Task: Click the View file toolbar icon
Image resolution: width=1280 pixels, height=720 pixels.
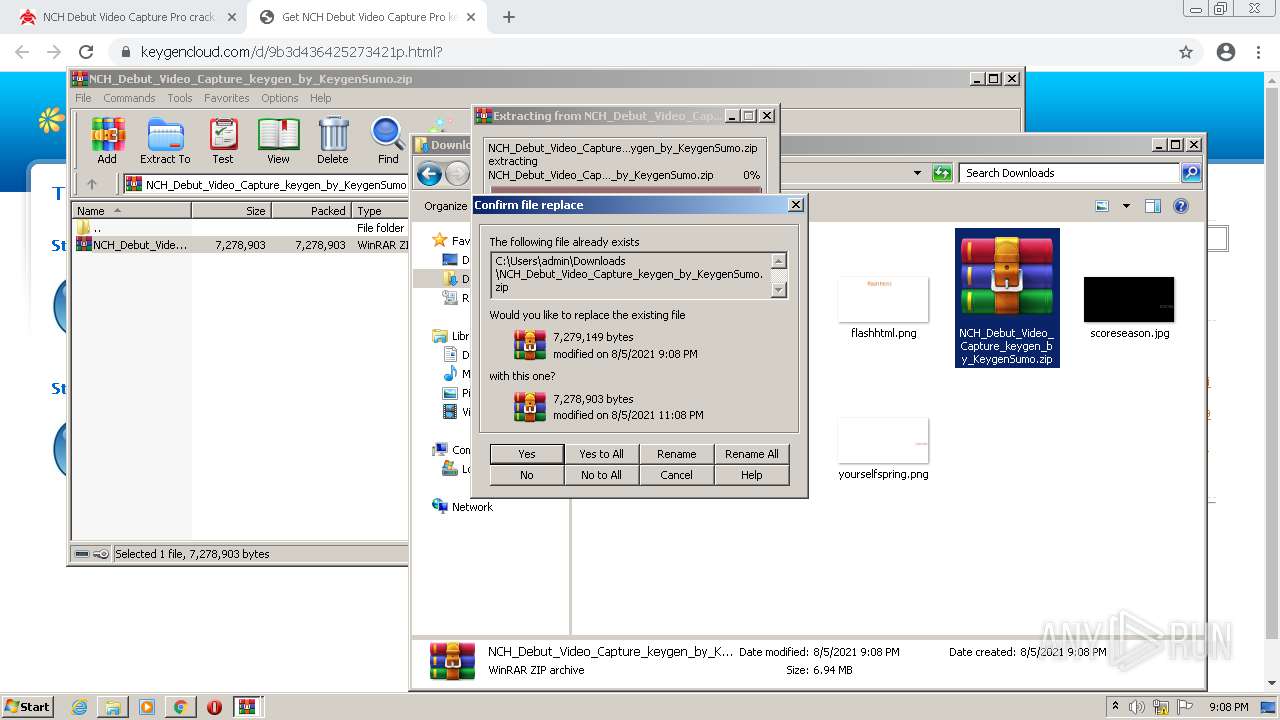Action: coord(278,140)
